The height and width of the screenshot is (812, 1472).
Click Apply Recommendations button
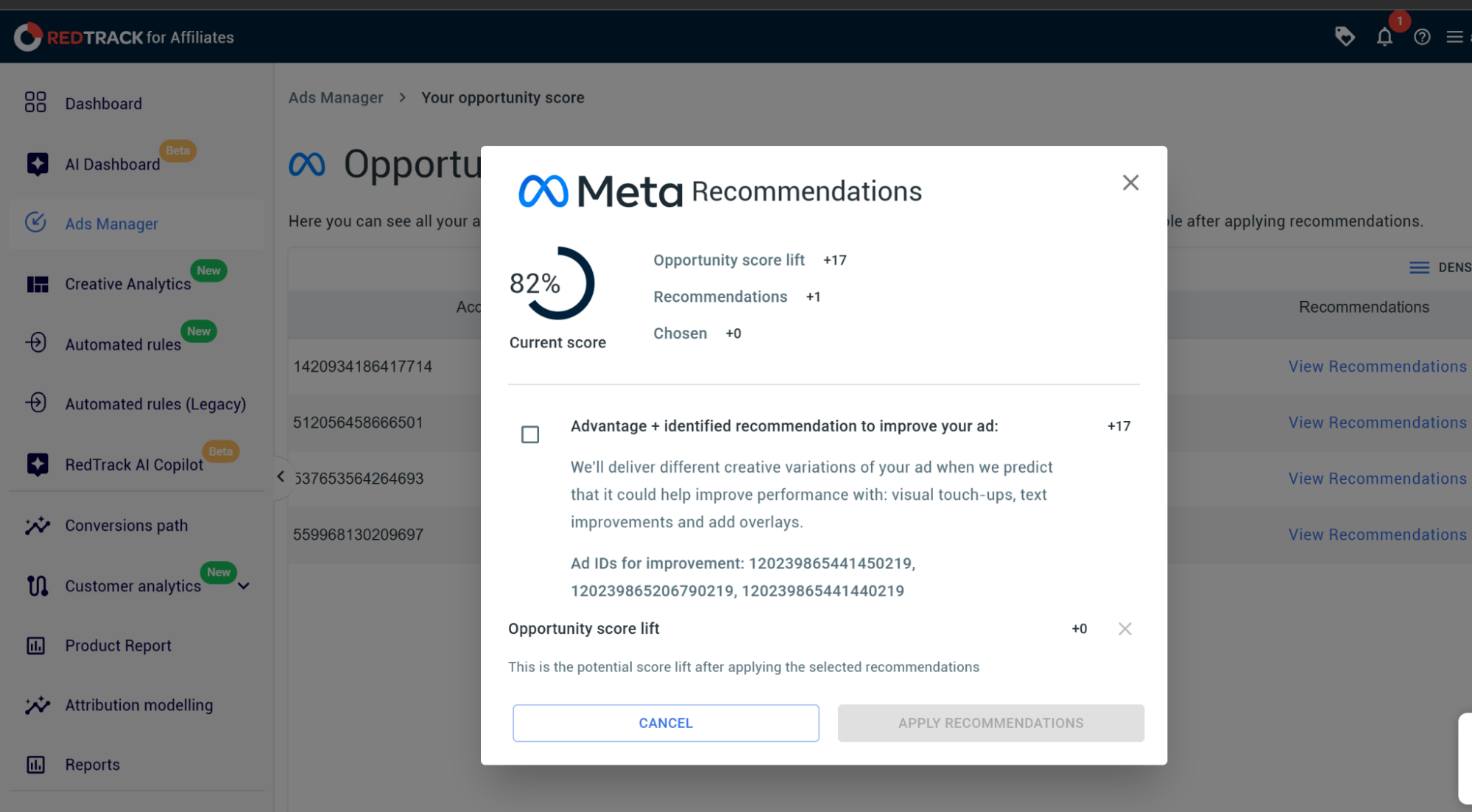click(x=990, y=723)
